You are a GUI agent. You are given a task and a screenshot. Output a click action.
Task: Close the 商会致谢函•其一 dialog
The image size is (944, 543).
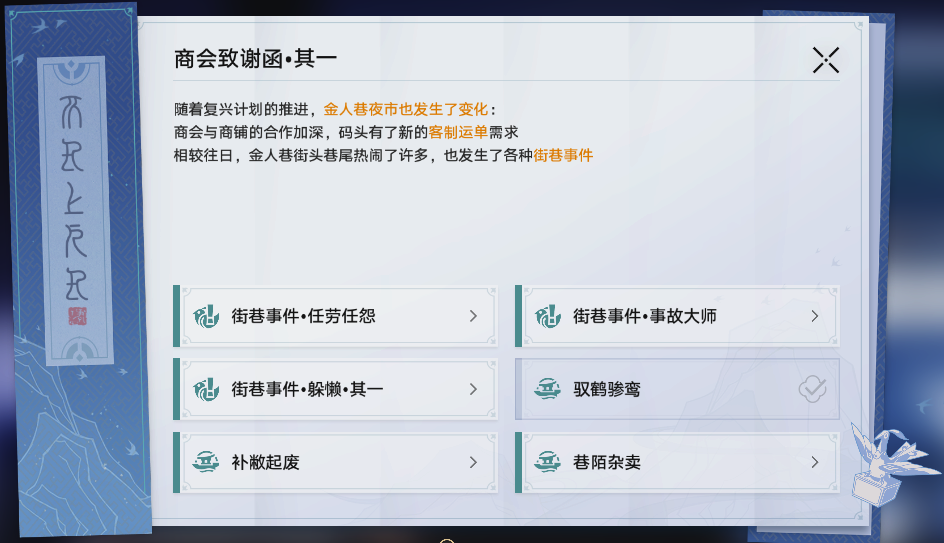point(826,60)
